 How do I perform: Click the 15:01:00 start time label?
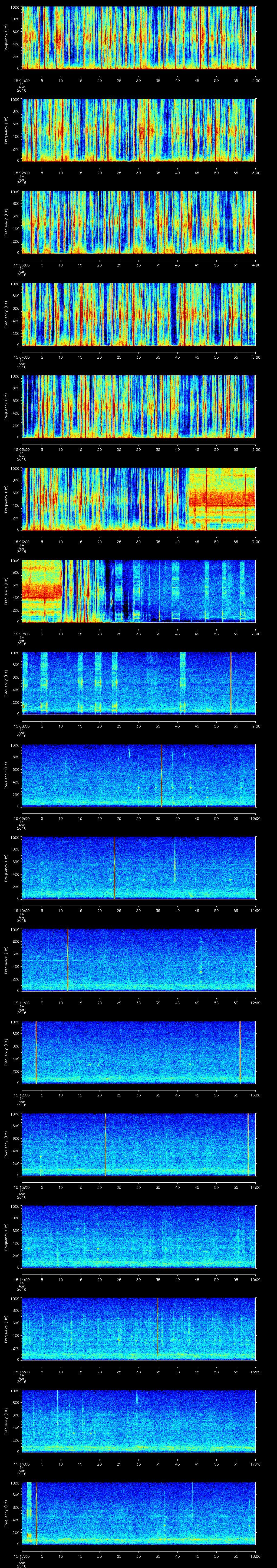point(22,80)
